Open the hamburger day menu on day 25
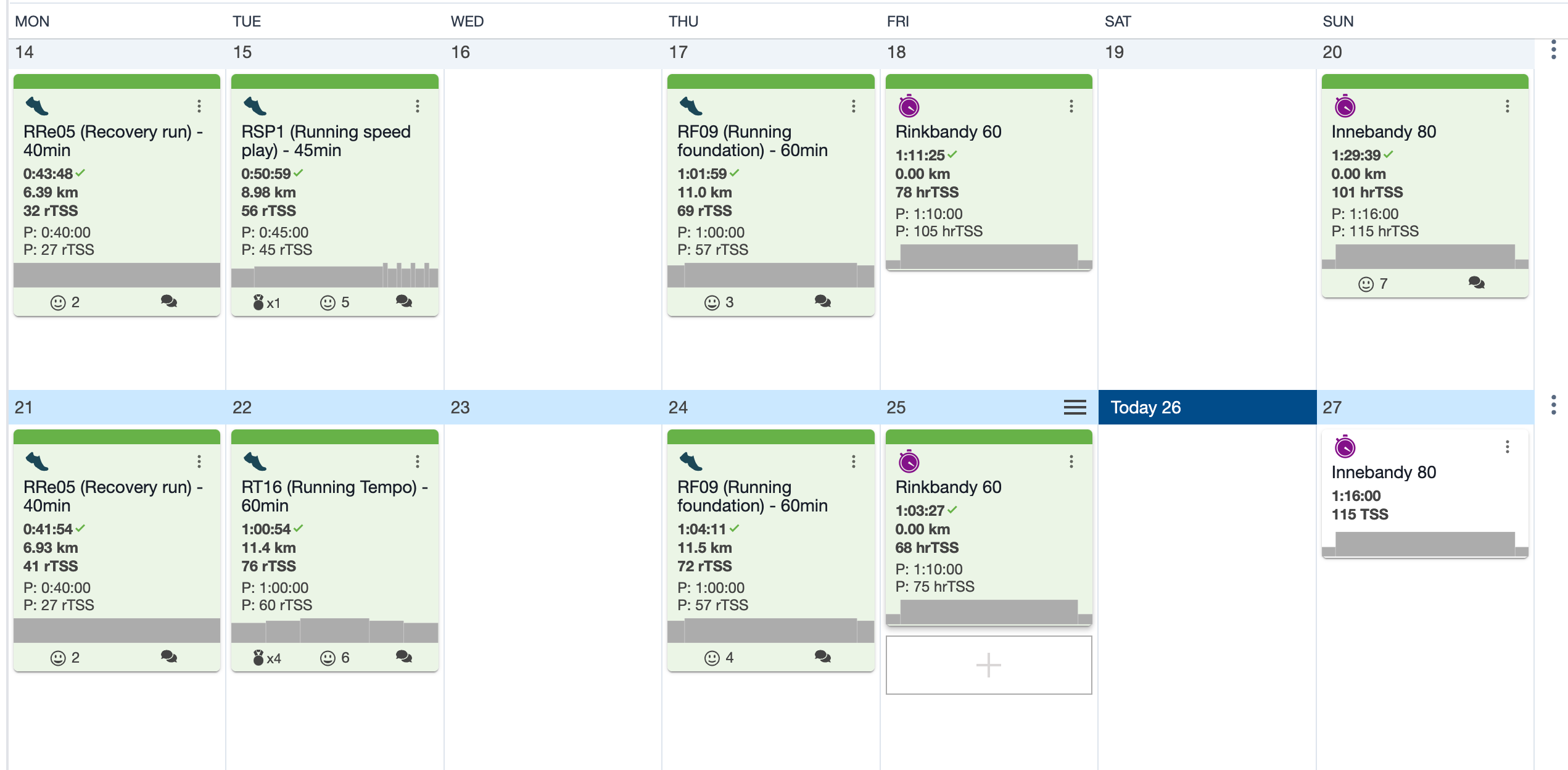Viewport: 1568px width, 770px height. pyautogui.click(x=1075, y=407)
